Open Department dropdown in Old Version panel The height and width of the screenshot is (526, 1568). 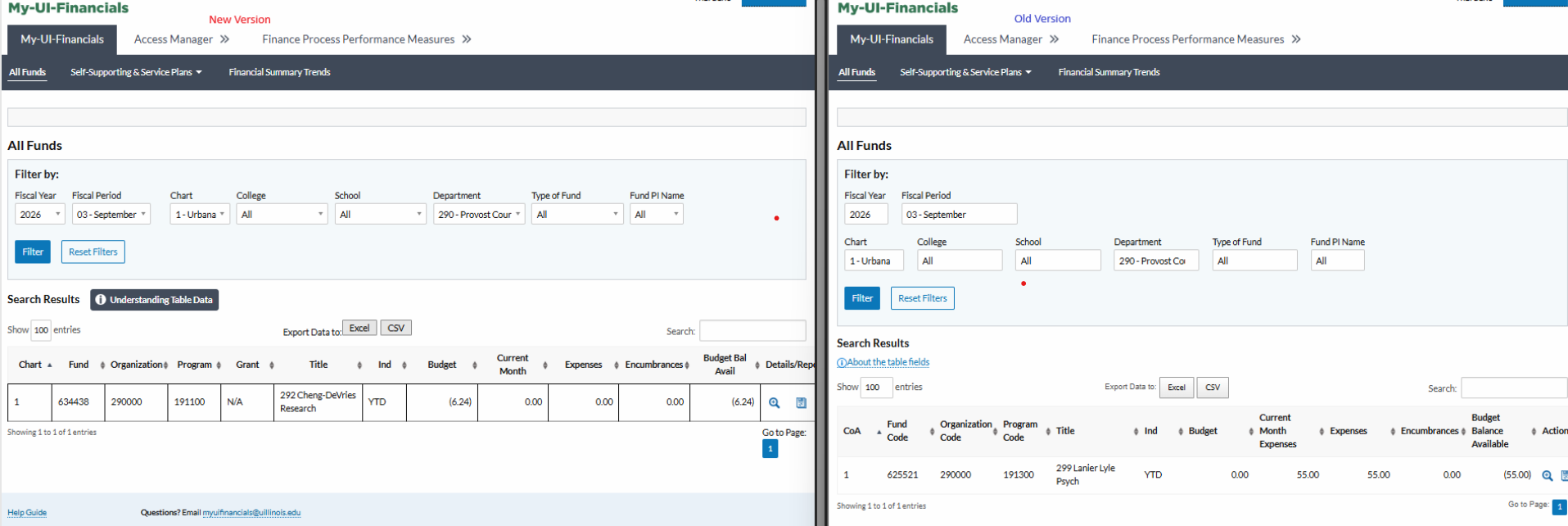tap(1155, 261)
